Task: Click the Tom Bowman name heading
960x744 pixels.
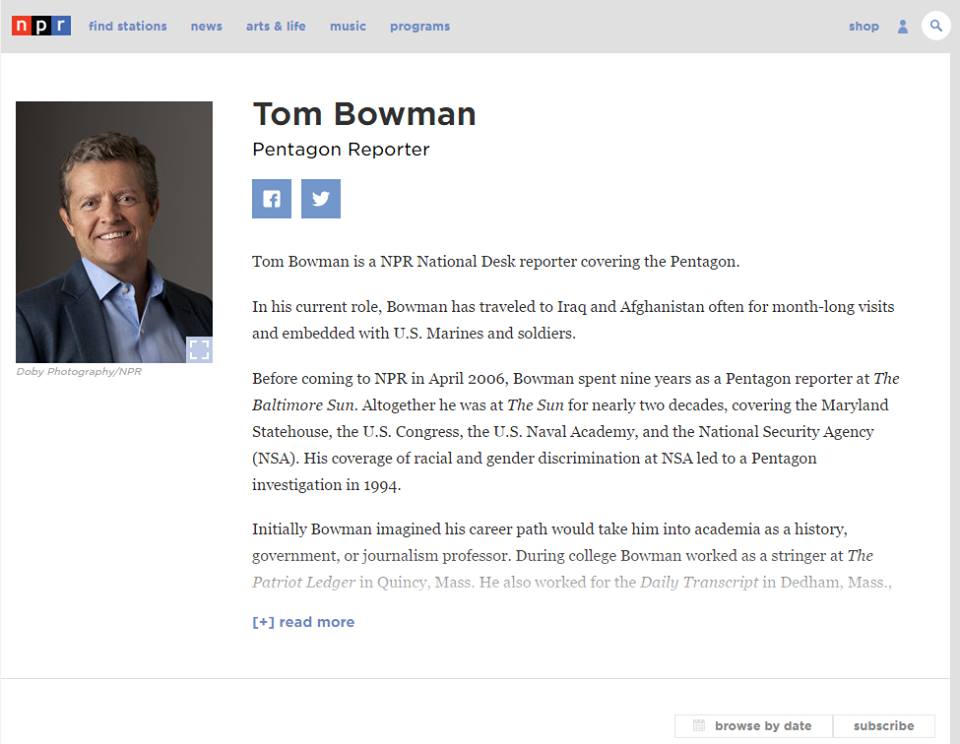Action: click(x=364, y=114)
